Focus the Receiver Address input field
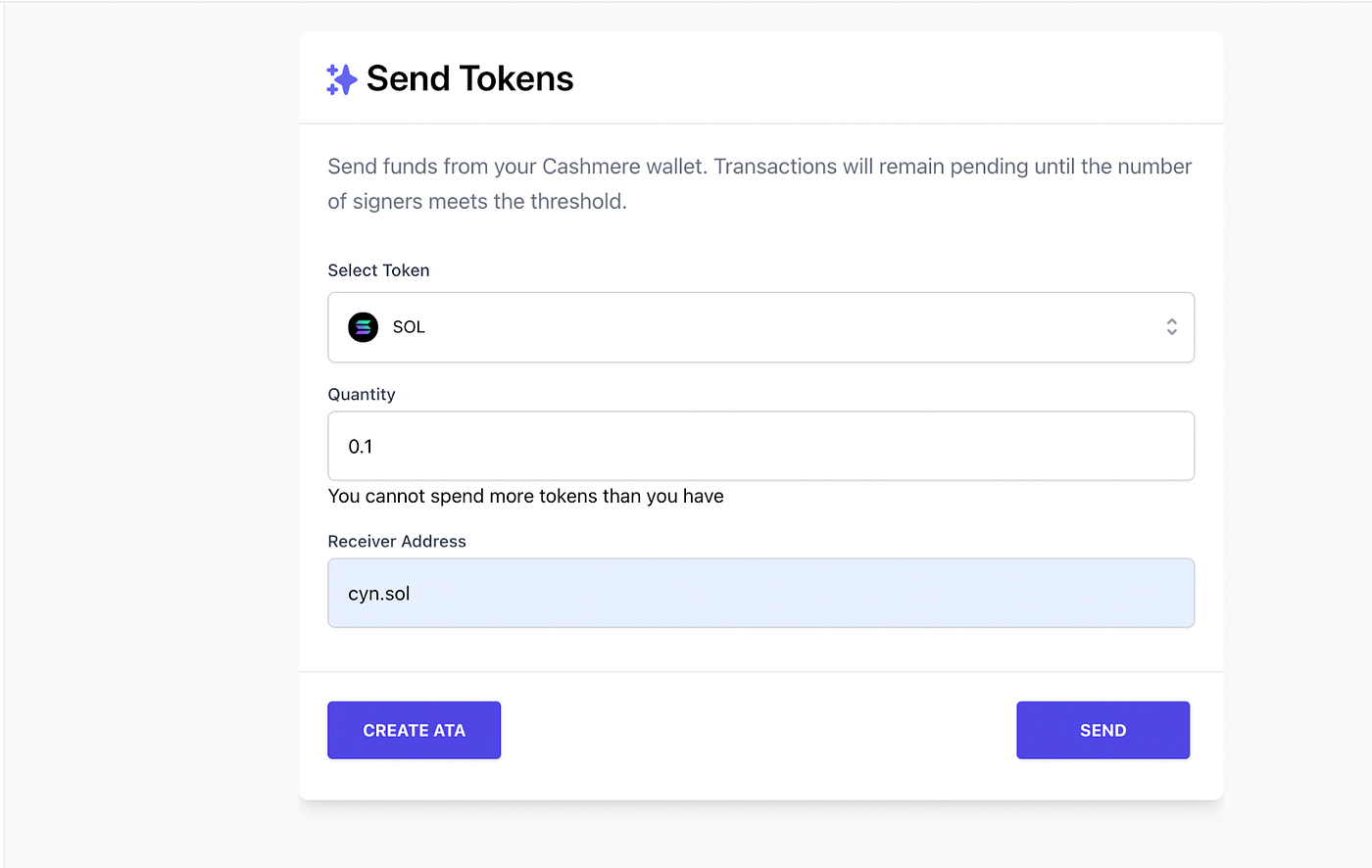 [x=760, y=594]
